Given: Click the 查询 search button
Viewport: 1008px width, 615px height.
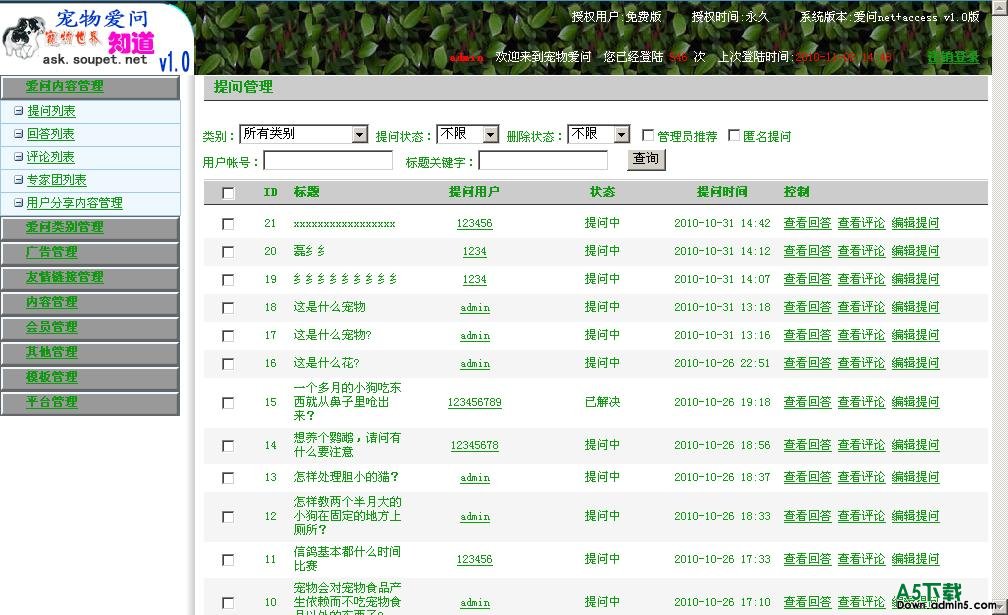Looking at the screenshot, I should click(646, 159).
